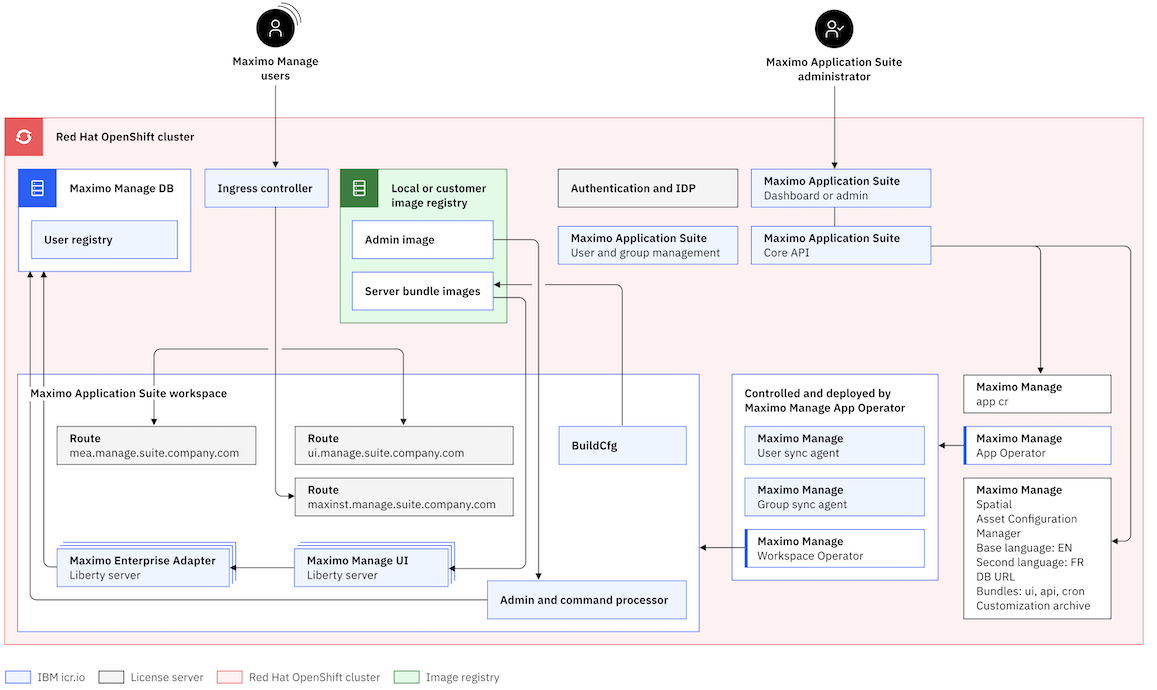
Task: Click the User registry box
Action: click(x=104, y=240)
